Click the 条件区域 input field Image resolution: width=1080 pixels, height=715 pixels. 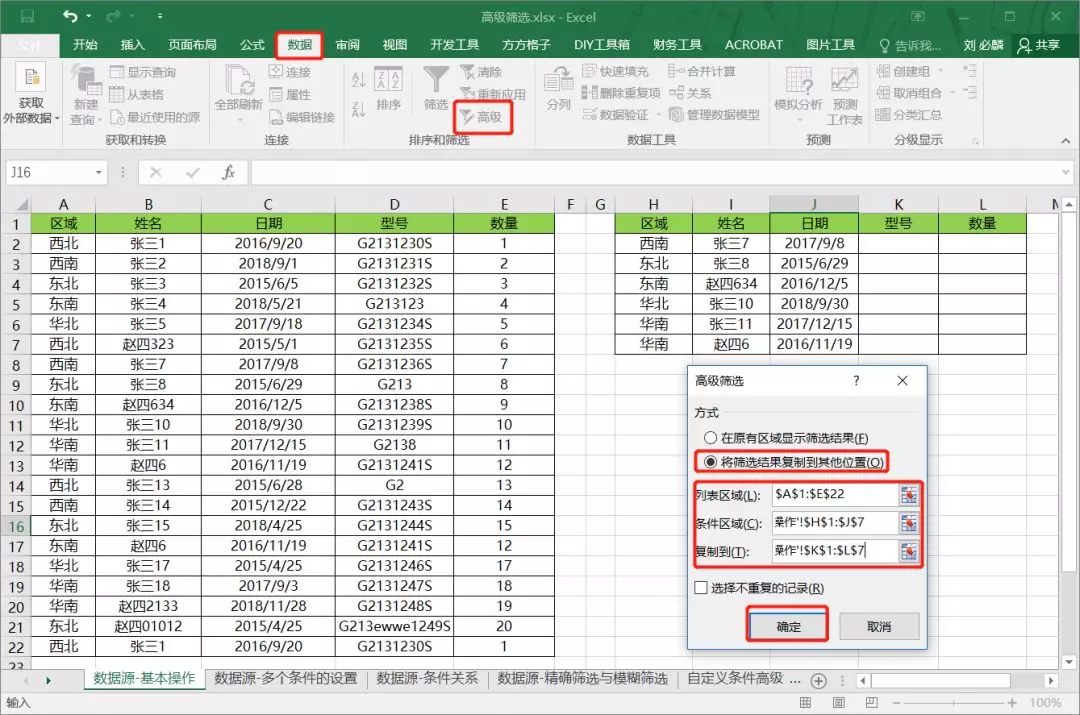(x=835, y=523)
